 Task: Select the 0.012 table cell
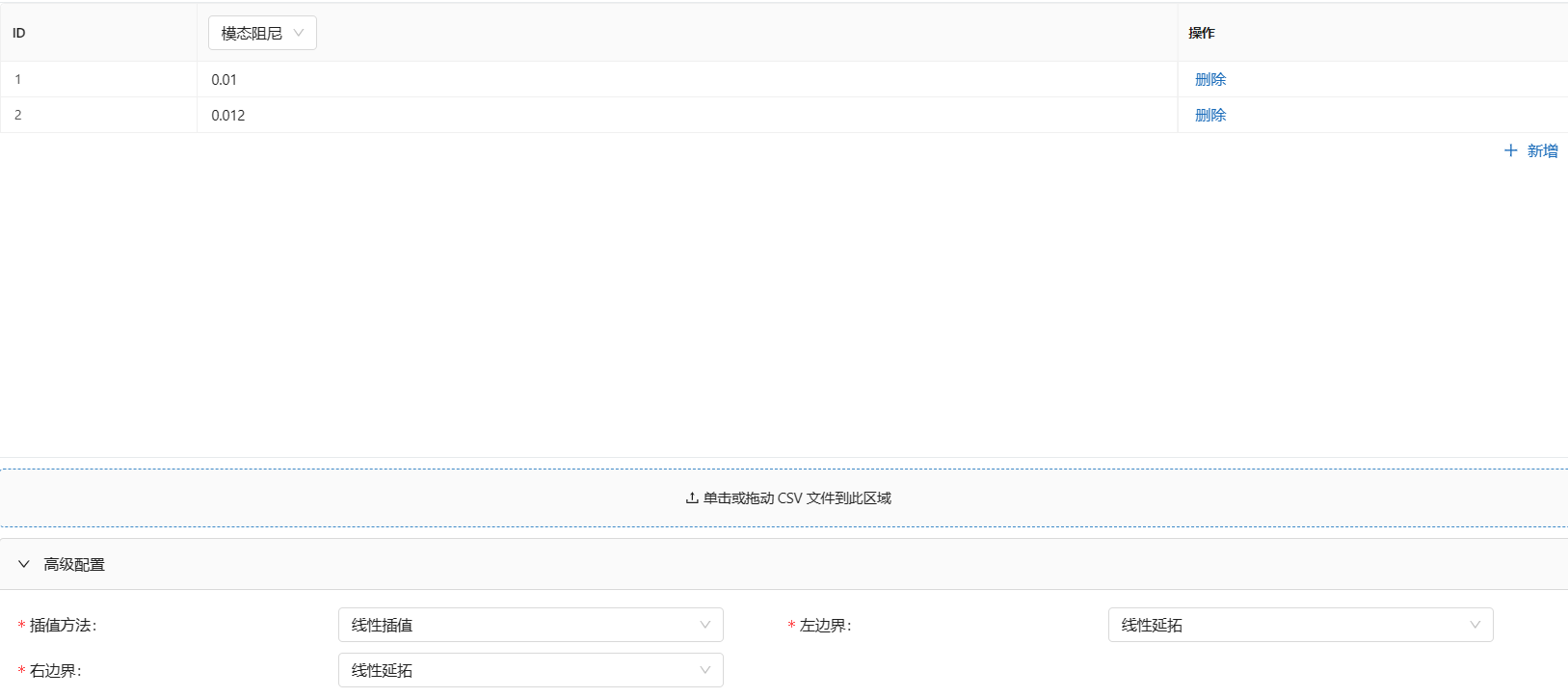pyautogui.click(x=687, y=116)
